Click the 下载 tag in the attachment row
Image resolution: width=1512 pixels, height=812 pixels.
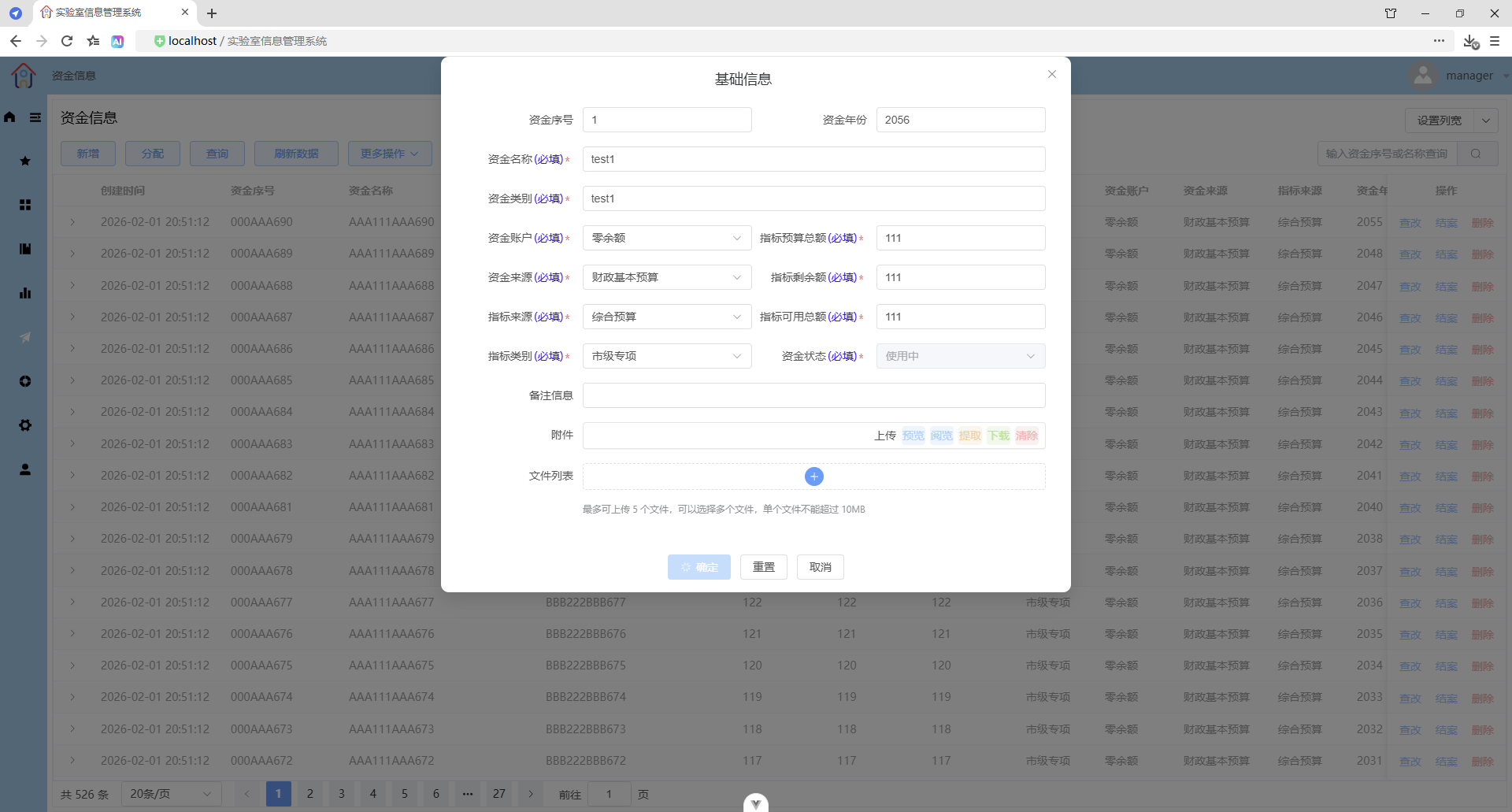pyautogui.click(x=999, y=436)
